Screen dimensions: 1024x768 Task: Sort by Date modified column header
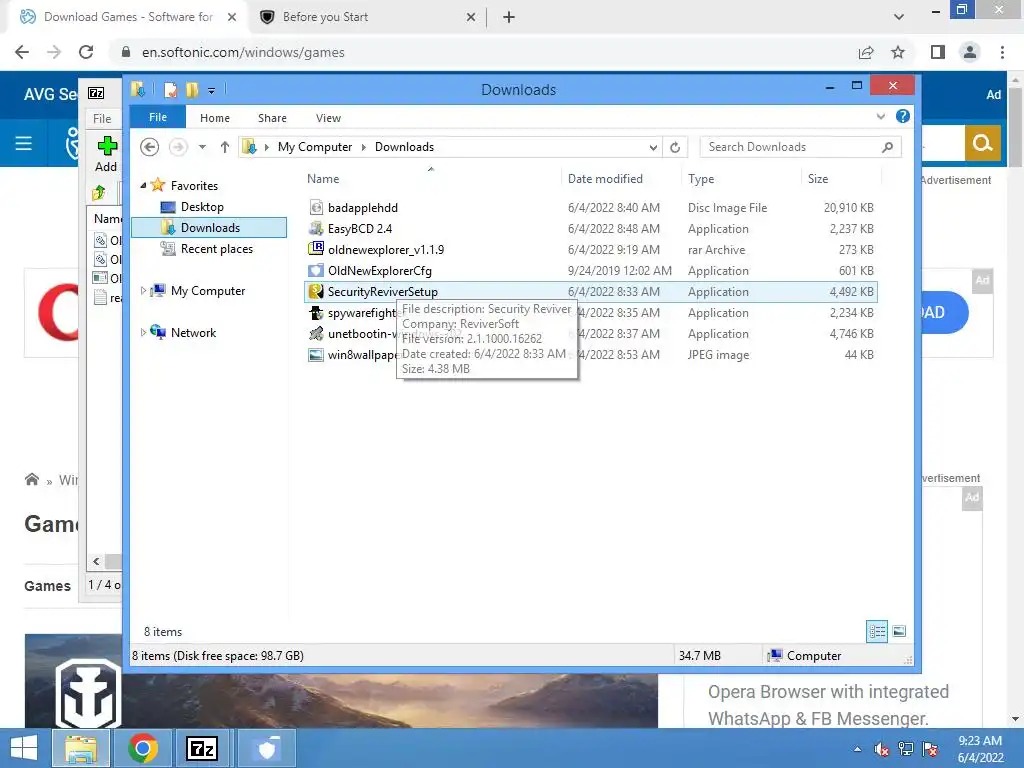(x=605, y=179)
